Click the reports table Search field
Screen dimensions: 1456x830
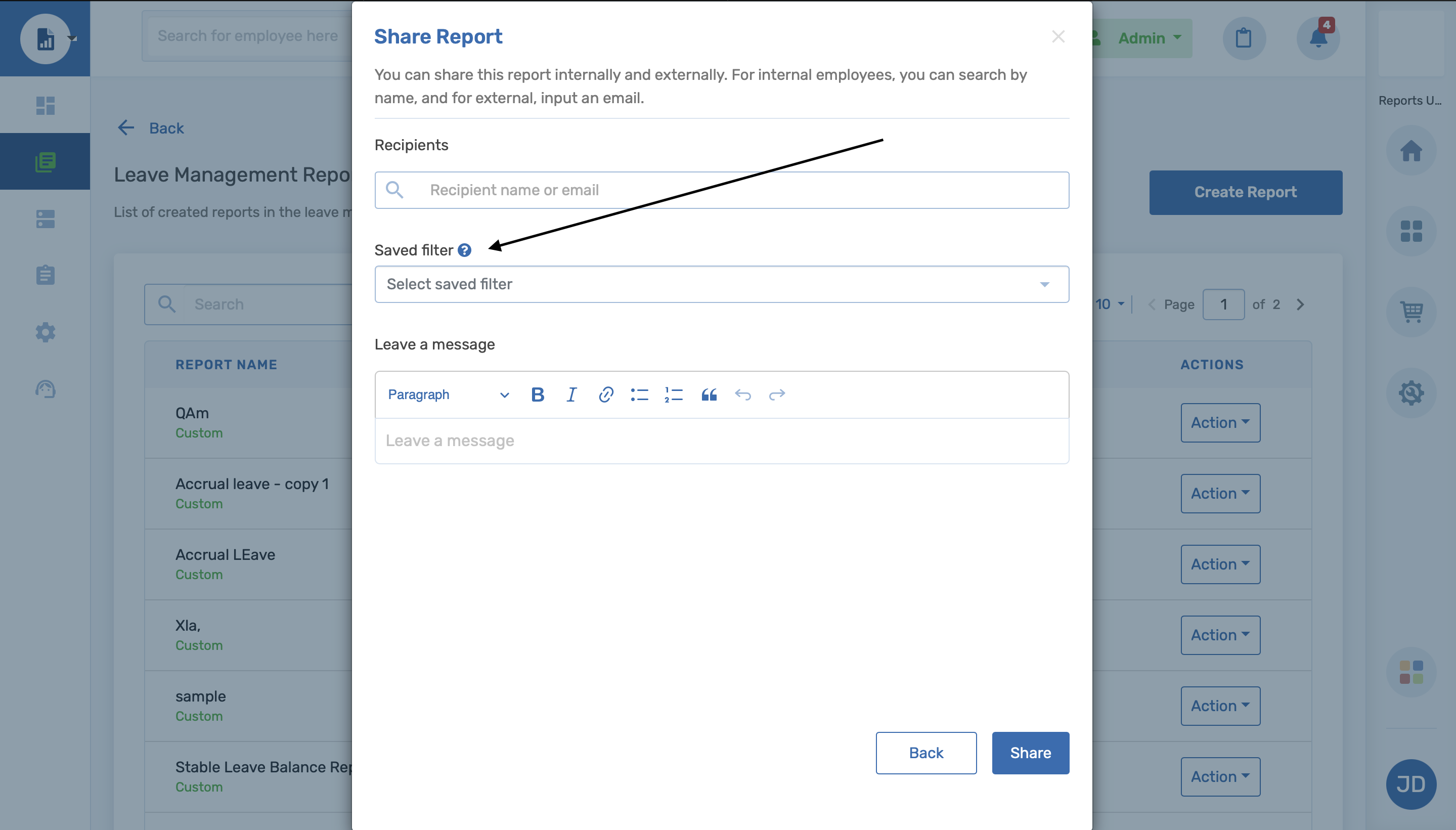[248, 304]
